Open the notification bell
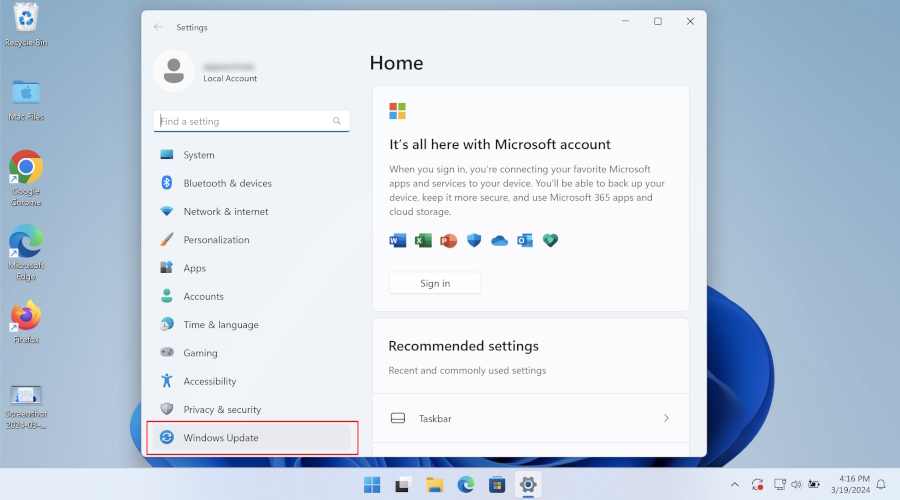Screen dimensions: 900x500 click(x=882, y=485)
